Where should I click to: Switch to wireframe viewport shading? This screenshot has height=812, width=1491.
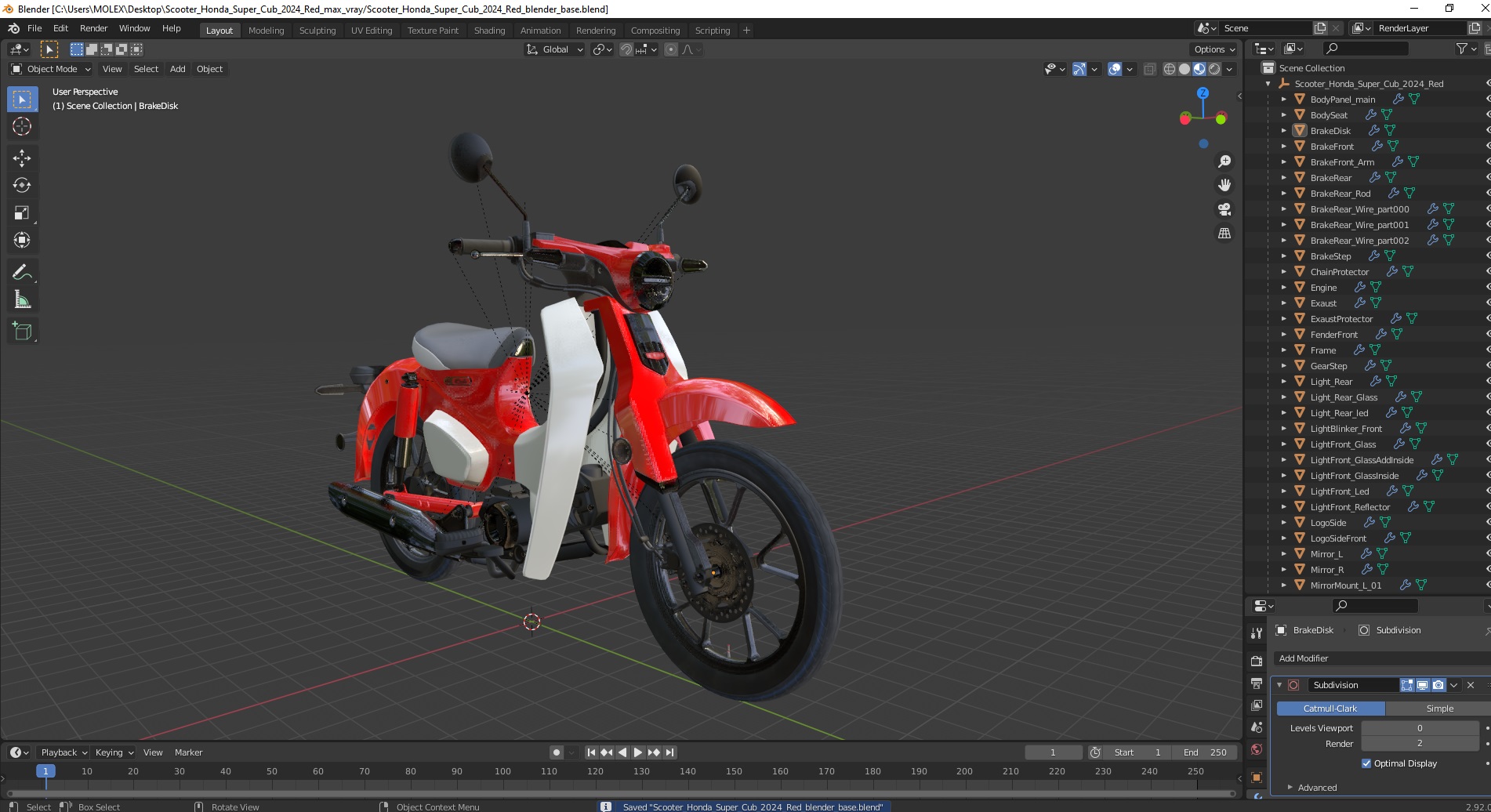tap(1170, 69)
